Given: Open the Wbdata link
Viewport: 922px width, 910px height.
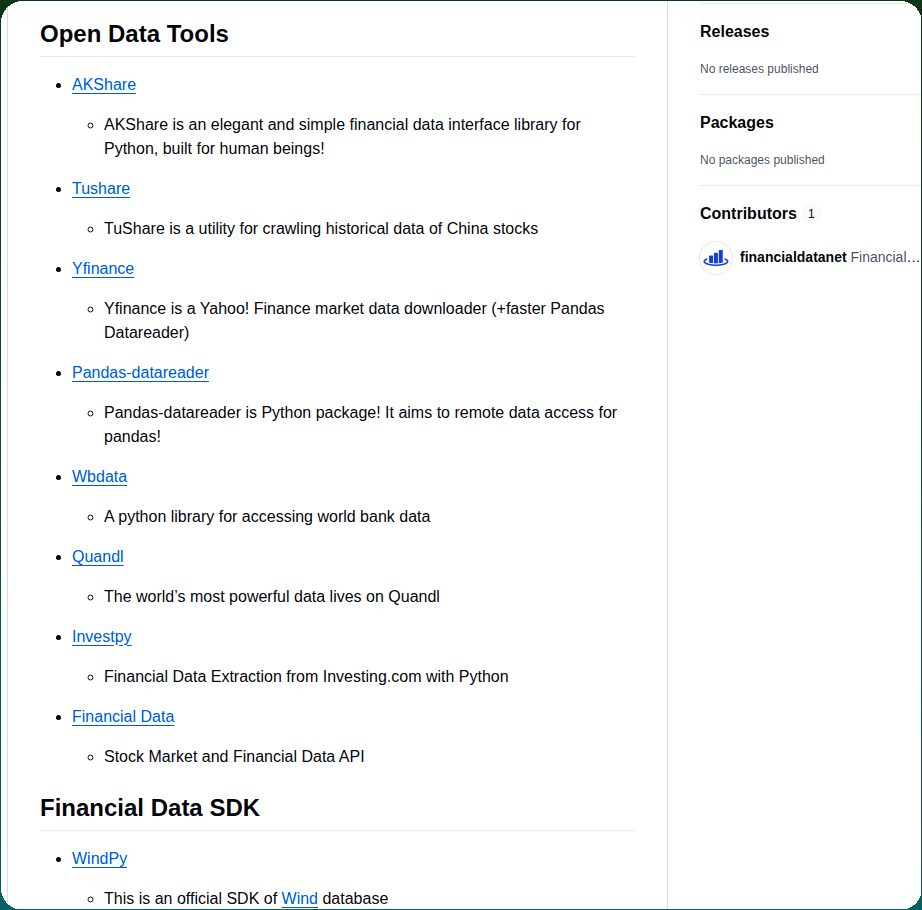Looking at the screenshot, I should [99, 477].
